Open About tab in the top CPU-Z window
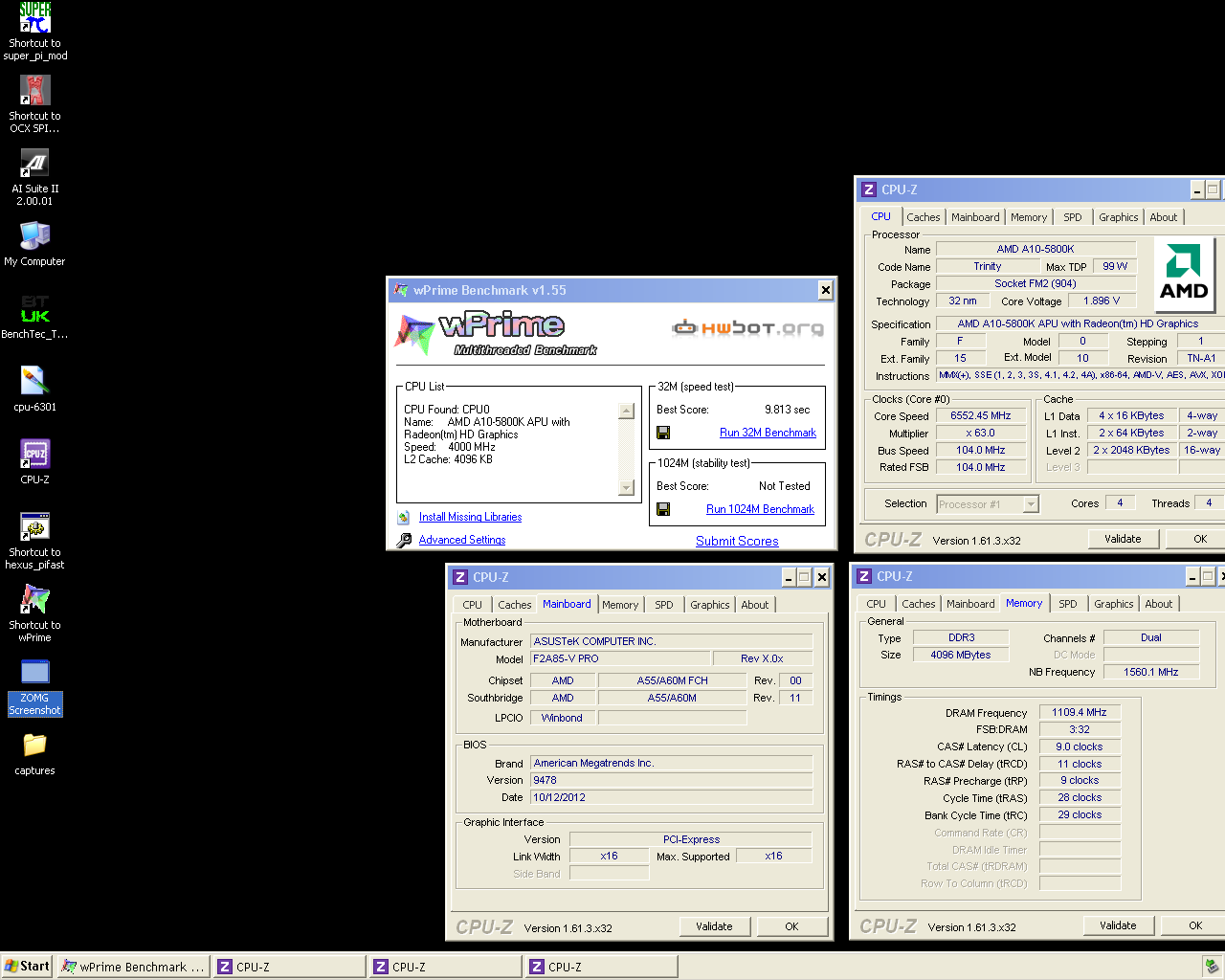1225x980 pixels. (x=1164, y=217)
